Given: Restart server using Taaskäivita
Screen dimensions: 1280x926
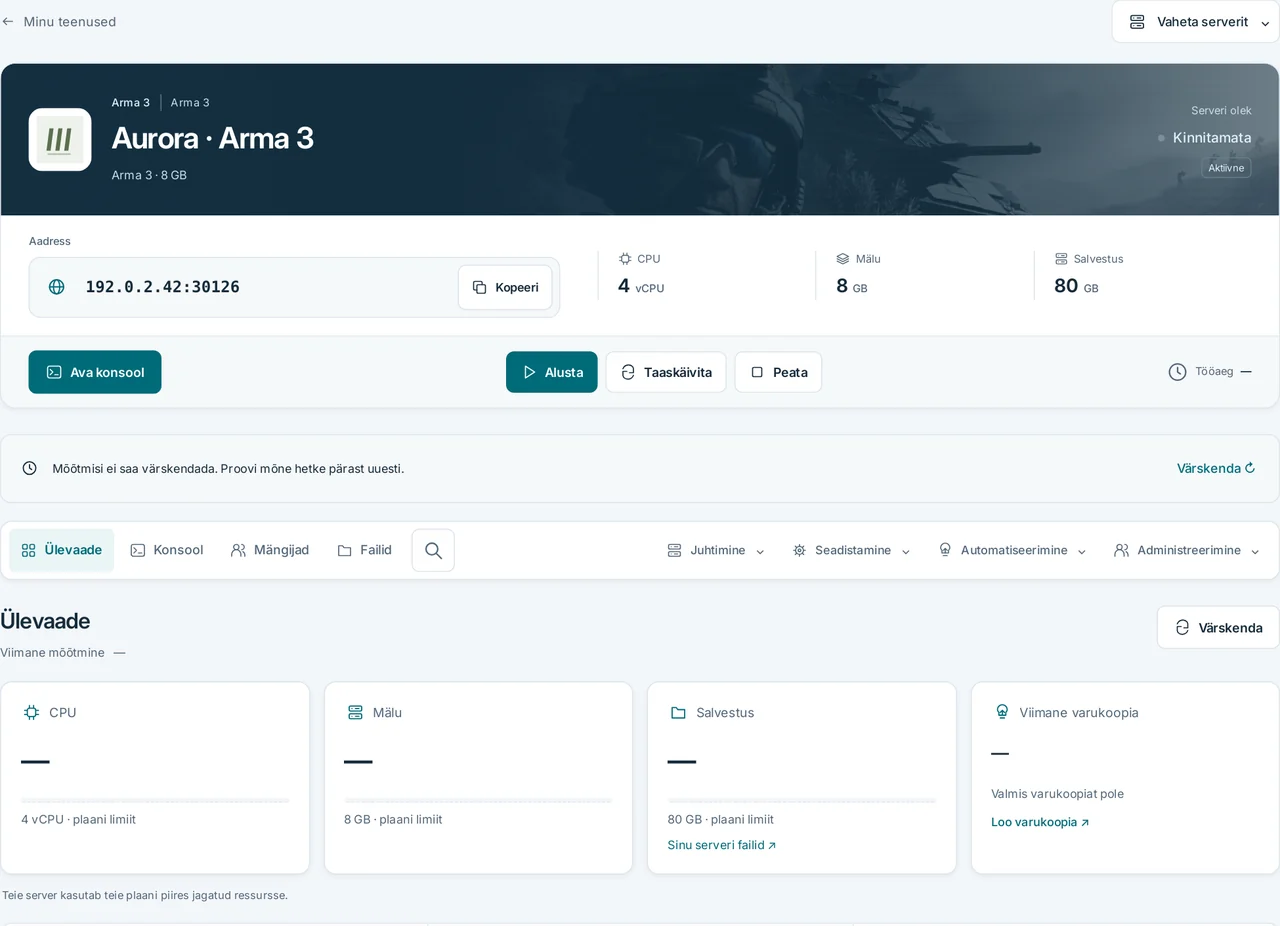Looking at the screenshot, I should (666, 372).
